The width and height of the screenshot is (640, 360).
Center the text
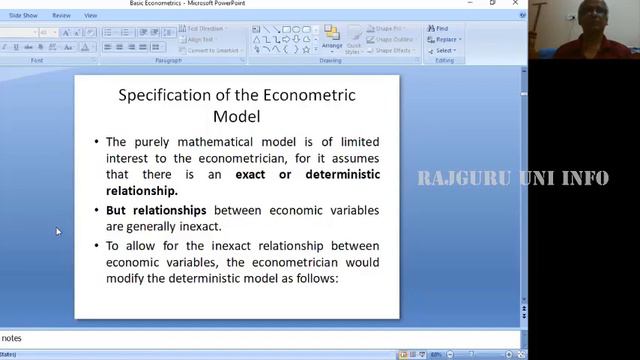(x=120, y=47)
